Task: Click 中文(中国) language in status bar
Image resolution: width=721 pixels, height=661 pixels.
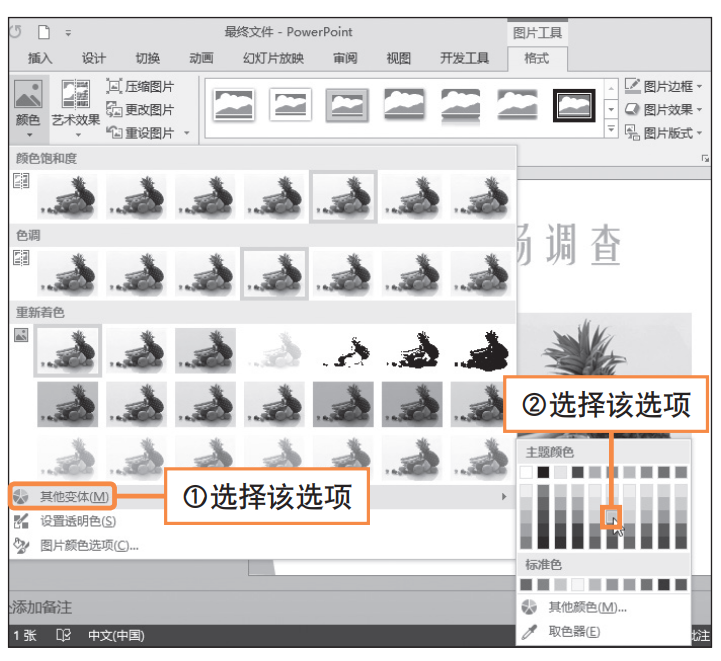Action: (x=116, y=635)
